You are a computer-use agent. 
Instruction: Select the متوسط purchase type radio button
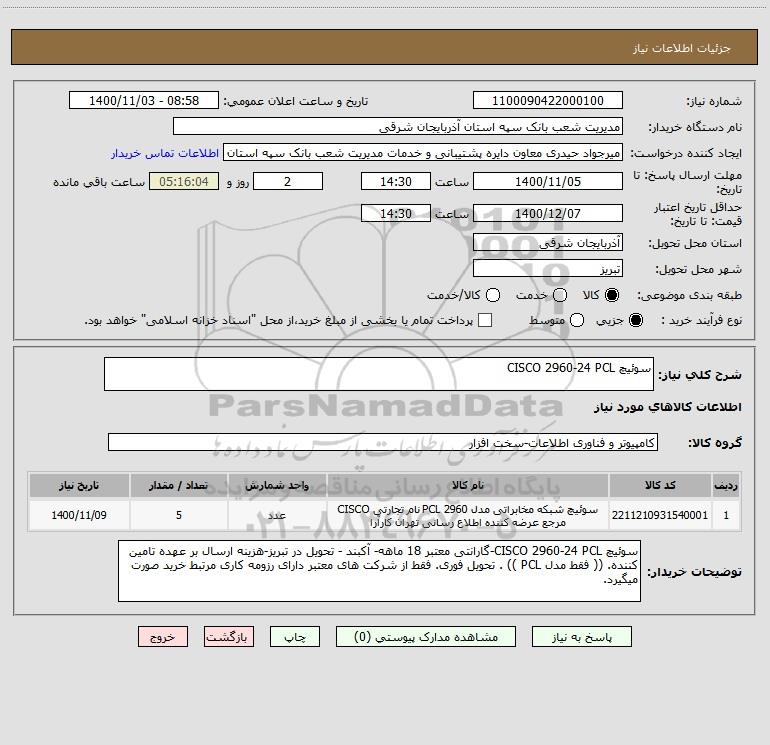pos(577,320)
